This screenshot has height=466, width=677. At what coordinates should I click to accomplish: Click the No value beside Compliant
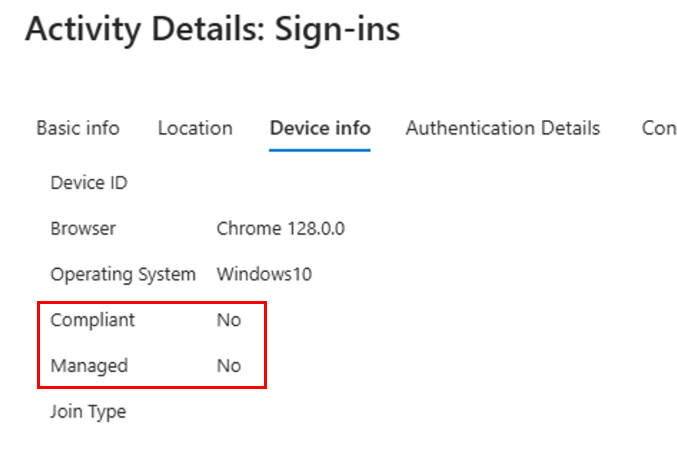pyautogui.click(x=228, y=320)
